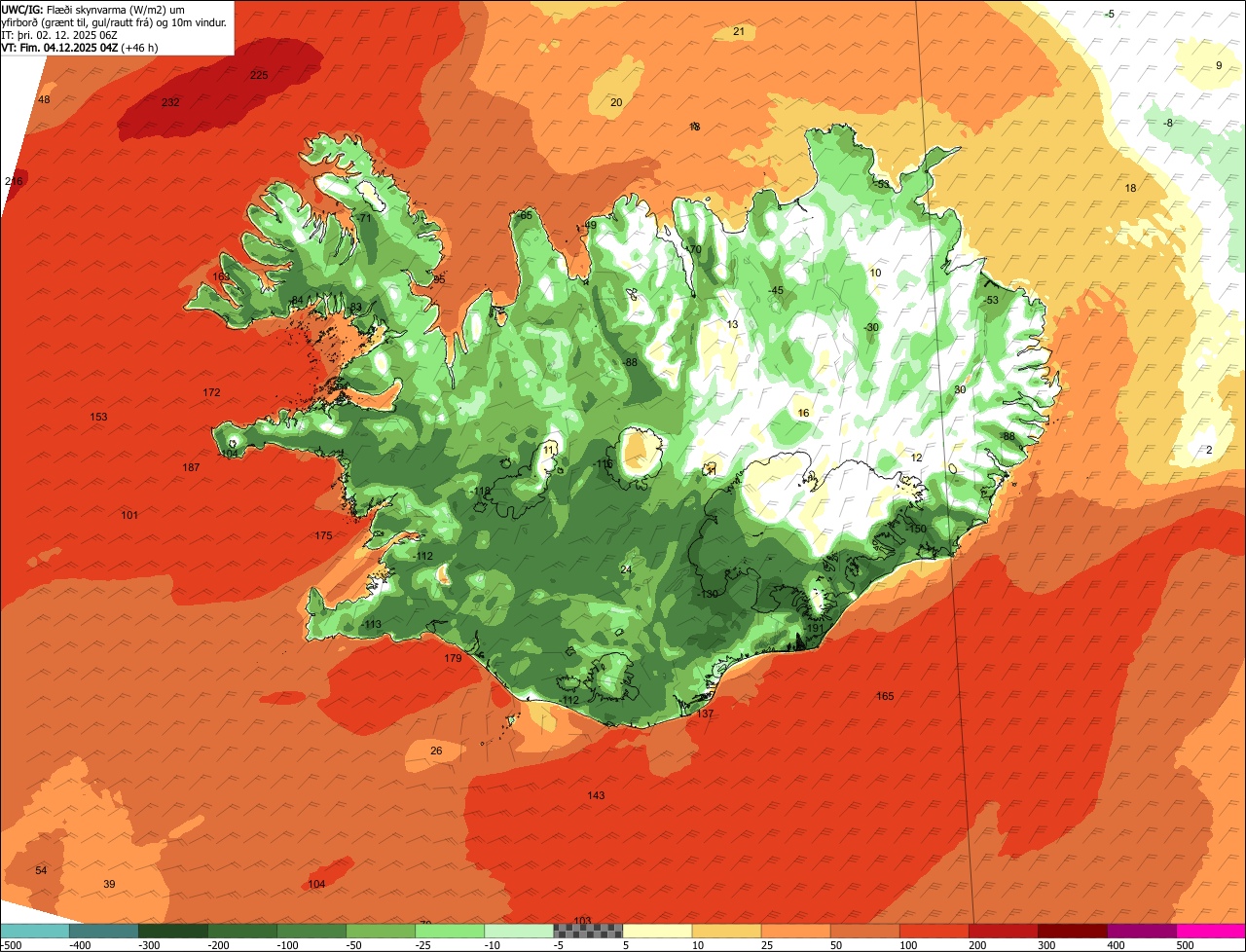This screenshot has width=1246, height=952.
Task: Select the light green -25 to -10 swatch
Action: click(x=450, y=931)
